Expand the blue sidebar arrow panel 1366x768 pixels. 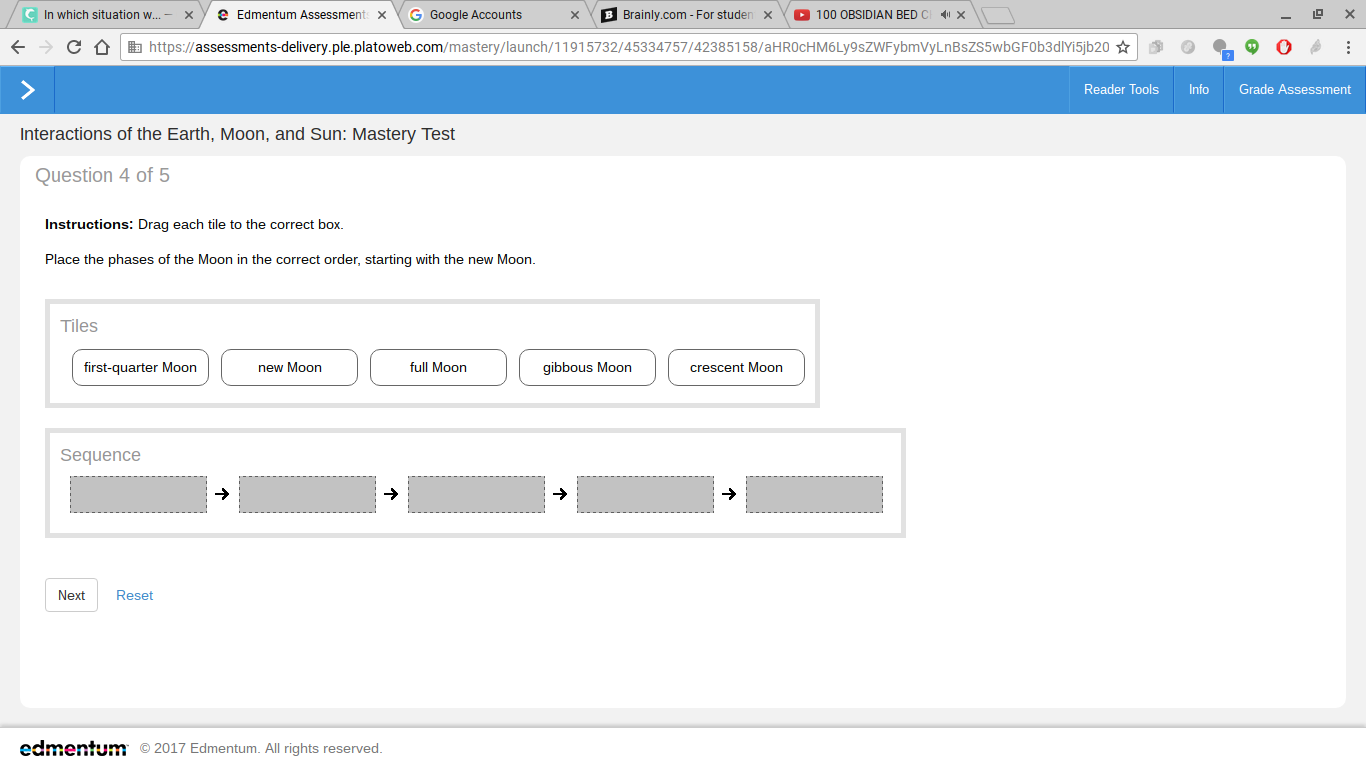[27, 90]
